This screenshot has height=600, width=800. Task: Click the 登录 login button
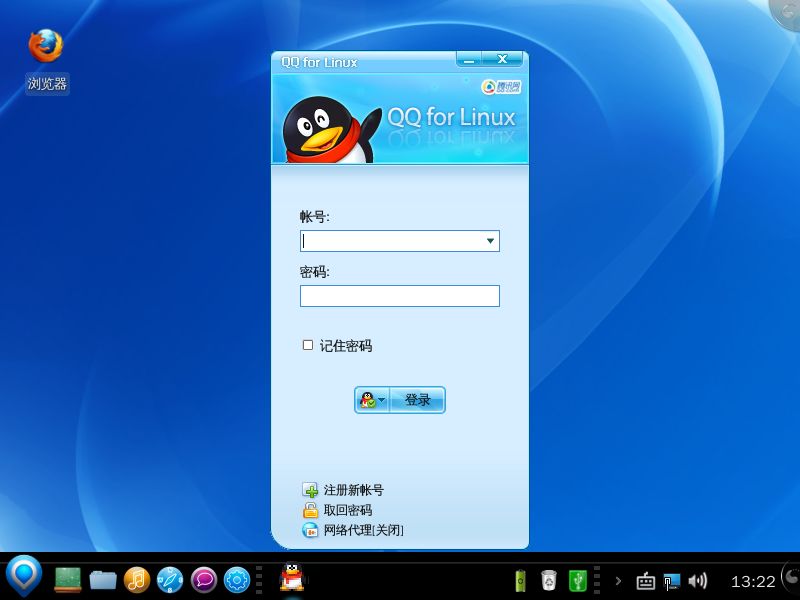point(417,399)
